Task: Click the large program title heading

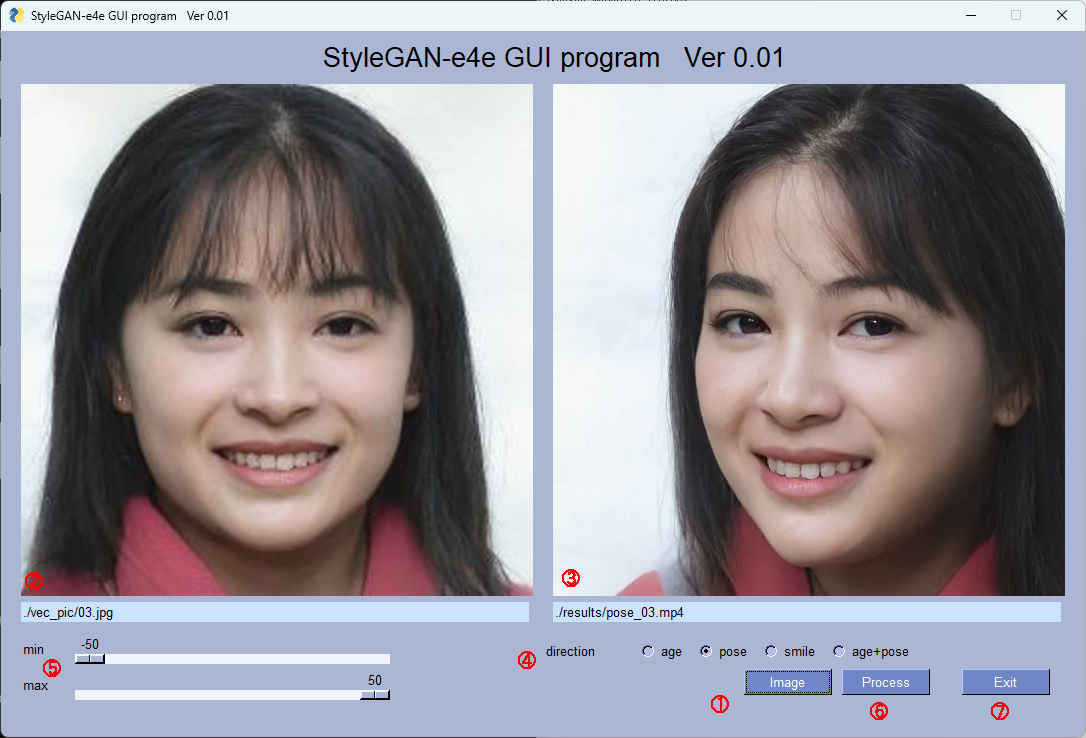Action: pyautogui.click(x=553, y=58)
